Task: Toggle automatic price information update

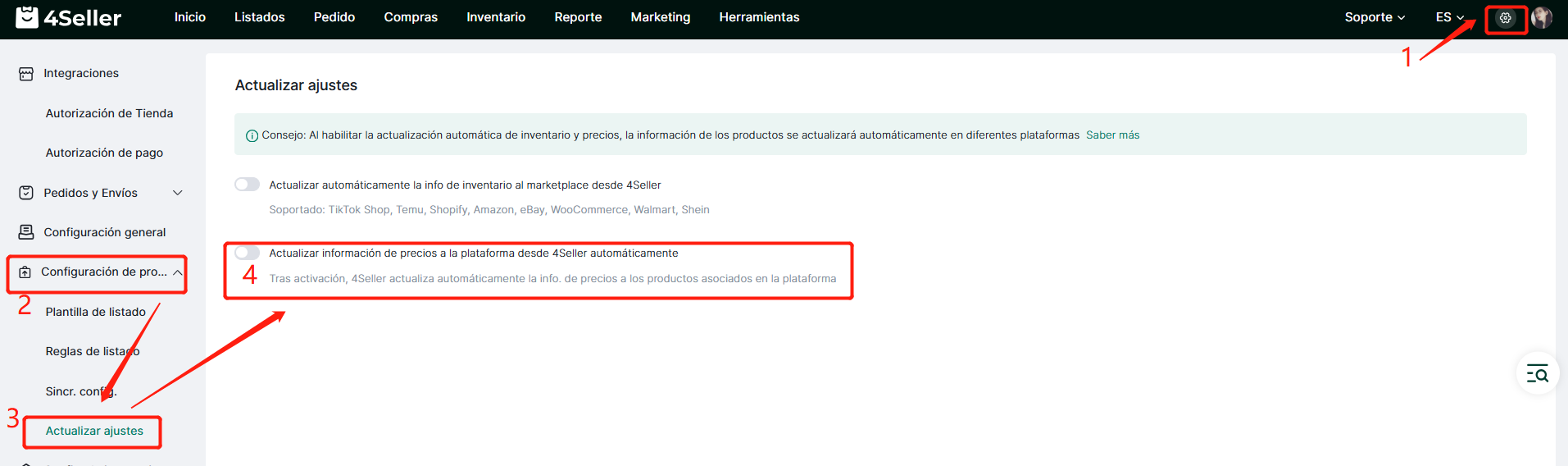Action: [x=247, y=253]
